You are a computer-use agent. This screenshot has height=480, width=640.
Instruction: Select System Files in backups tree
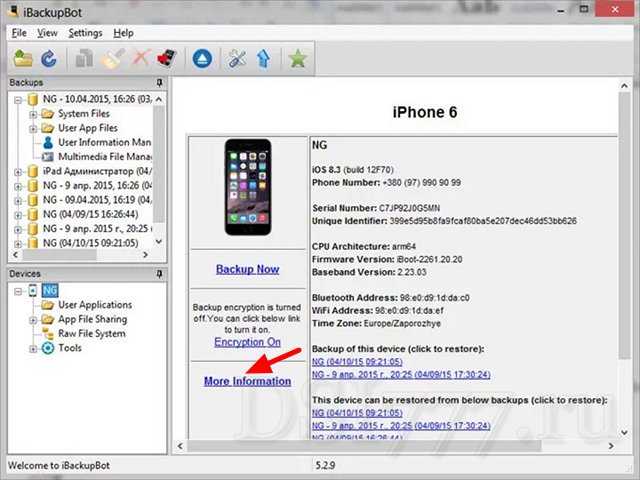(x=84, y=113)
